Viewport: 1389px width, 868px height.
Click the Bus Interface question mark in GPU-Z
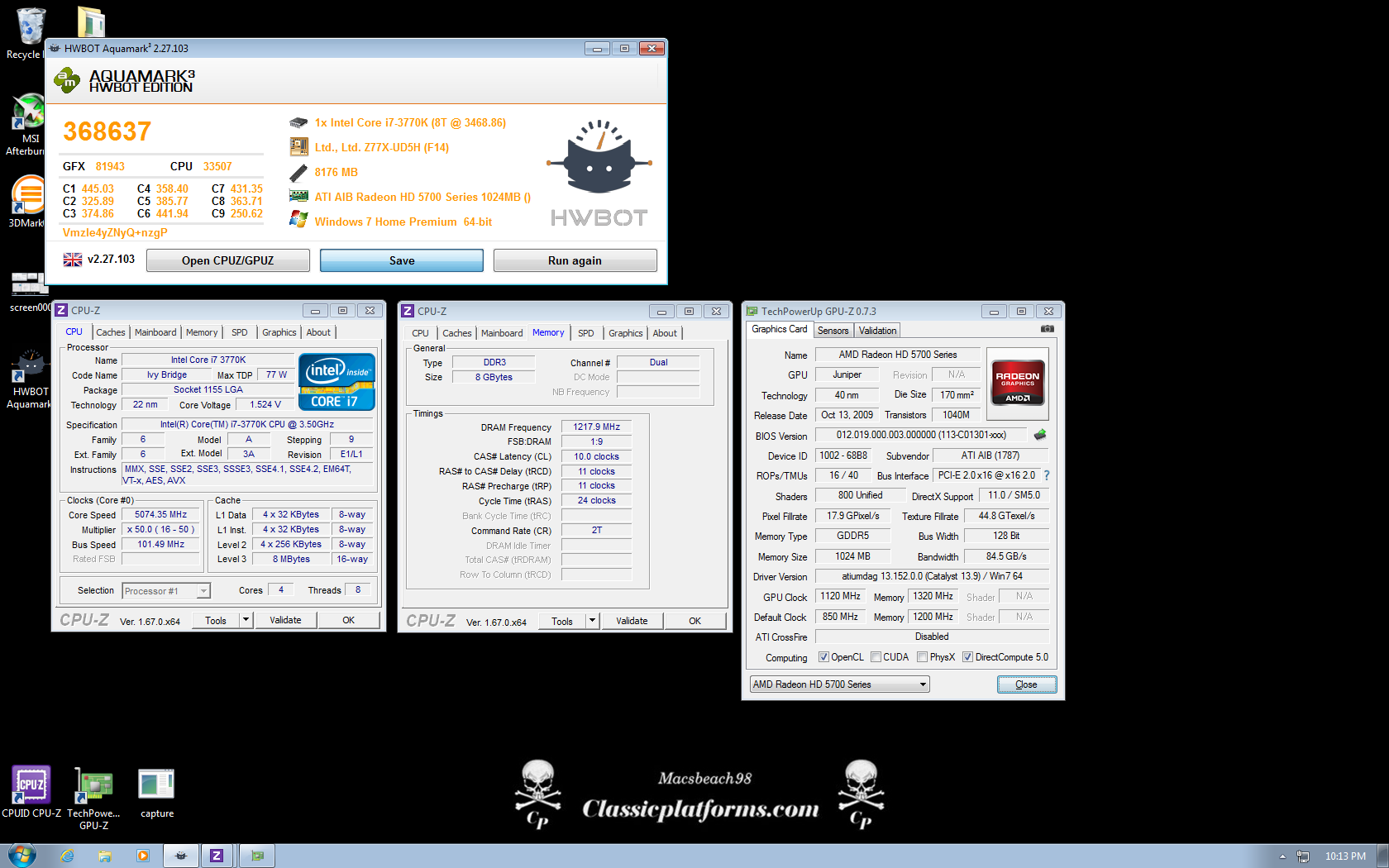click(x=1047, y=475)
